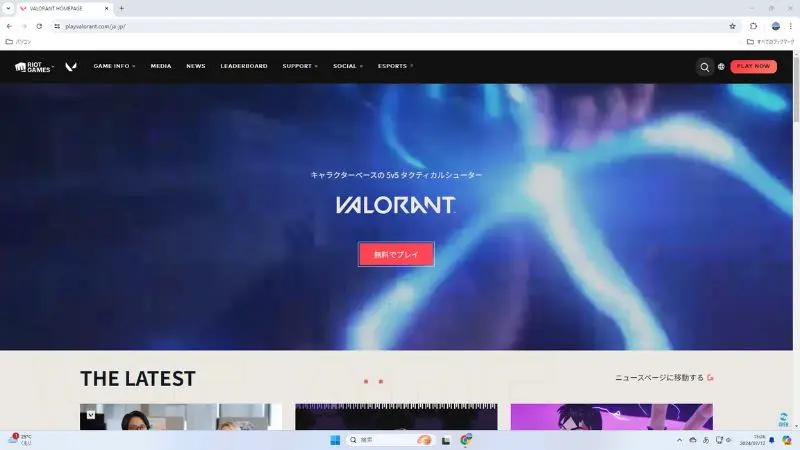The image size is (800, 450).
Task: Open the ESPORTS nav item
Action: pyautogui.click(x=395, y=66)
